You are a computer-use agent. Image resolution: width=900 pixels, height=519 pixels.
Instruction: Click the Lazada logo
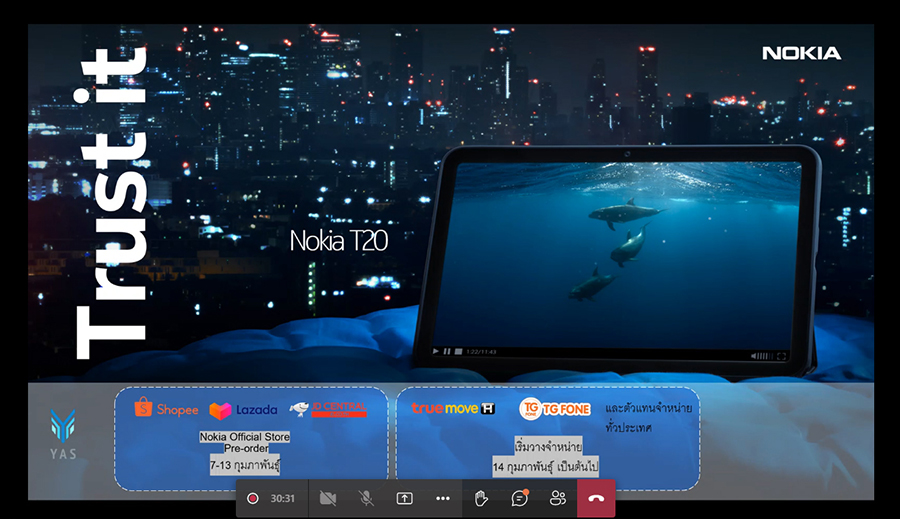point(243,410)
